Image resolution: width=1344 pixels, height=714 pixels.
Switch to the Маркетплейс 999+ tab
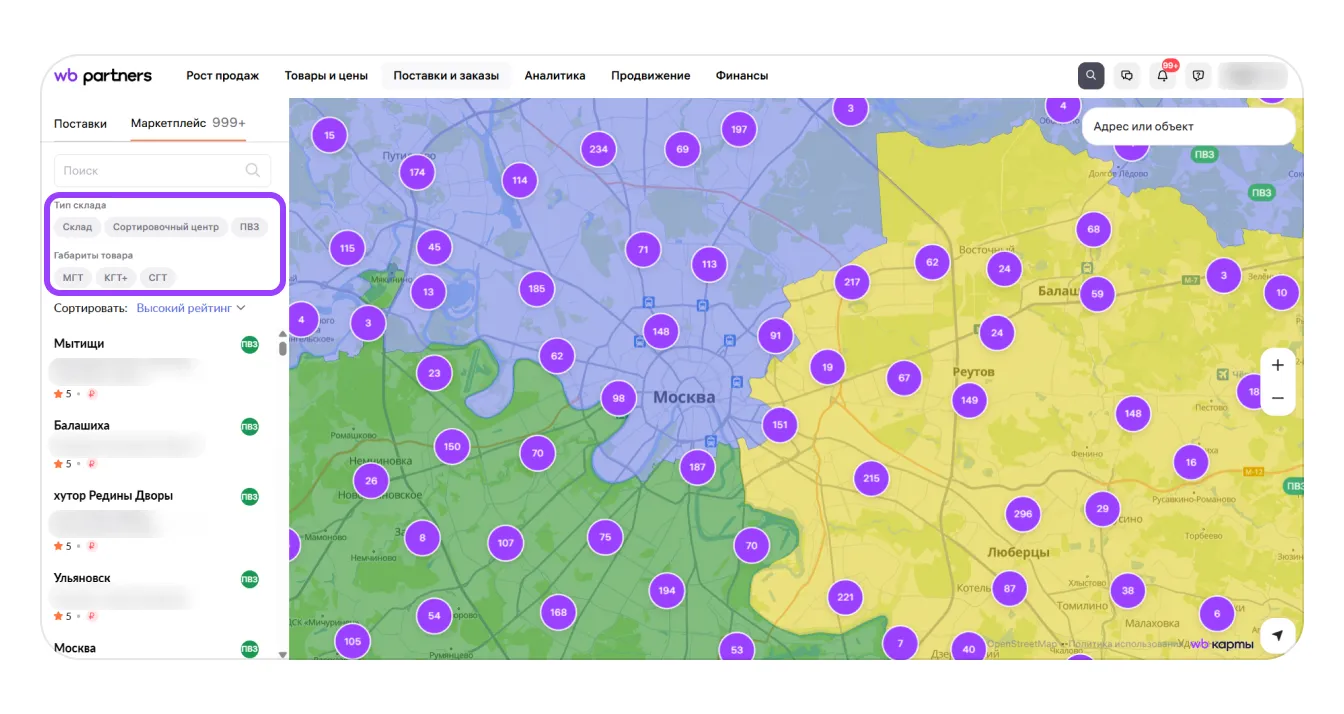[x=188, y=124]
